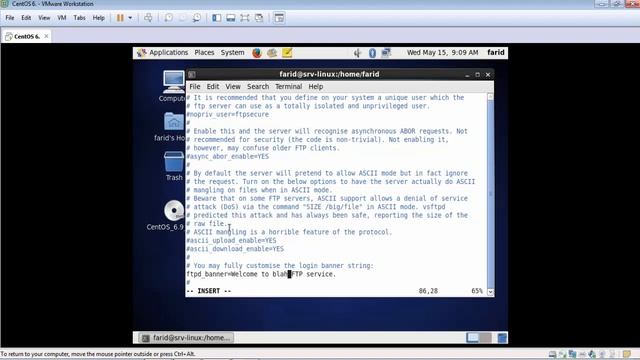
Task: Toggle VMware console view button
Action: coord(279,18)
